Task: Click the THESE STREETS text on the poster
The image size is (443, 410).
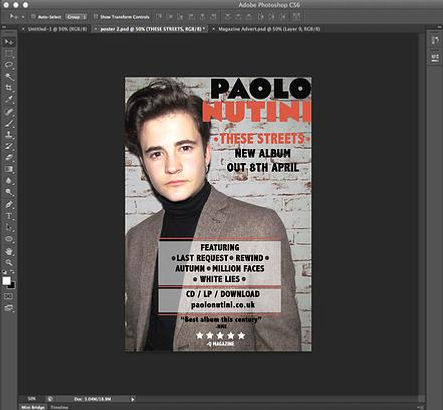Action: coord(262,138)
